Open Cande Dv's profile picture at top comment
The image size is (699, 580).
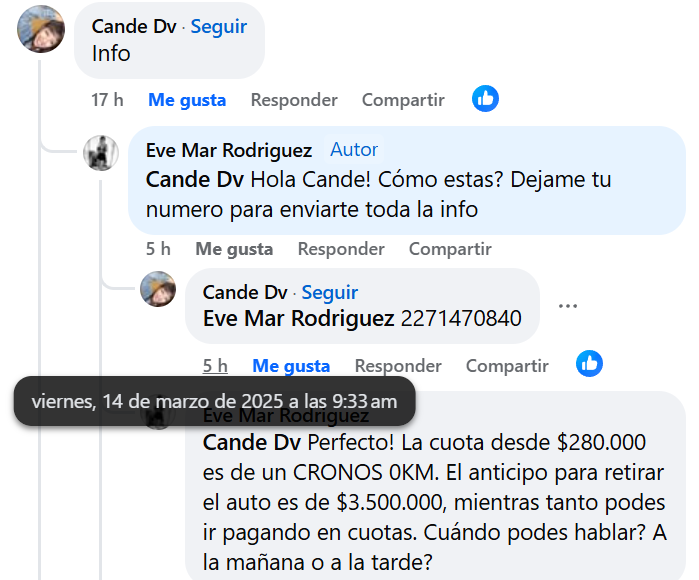[41, 29]
